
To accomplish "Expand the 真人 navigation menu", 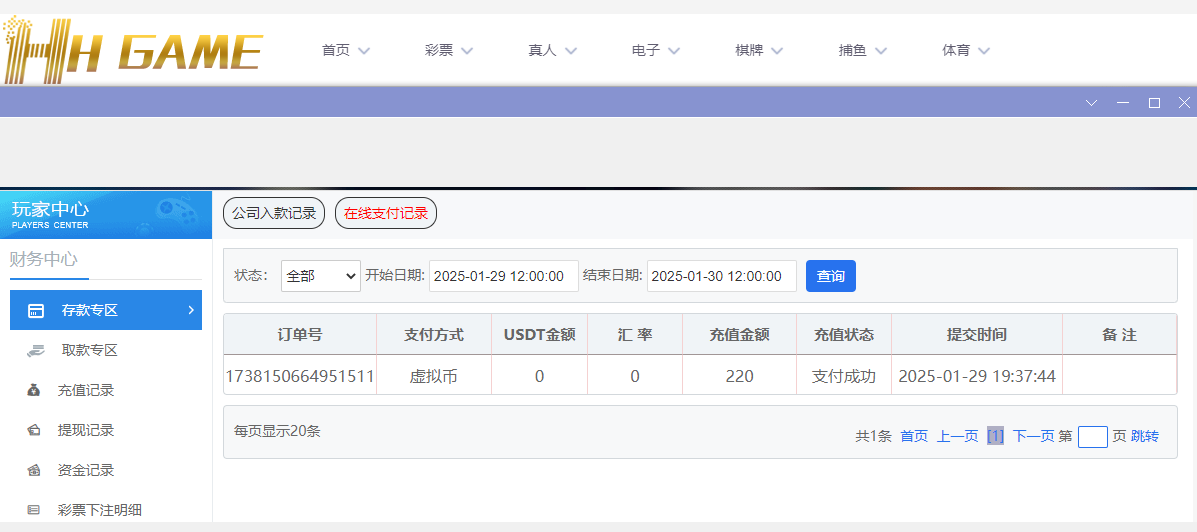I will click(x=552, y=50).
